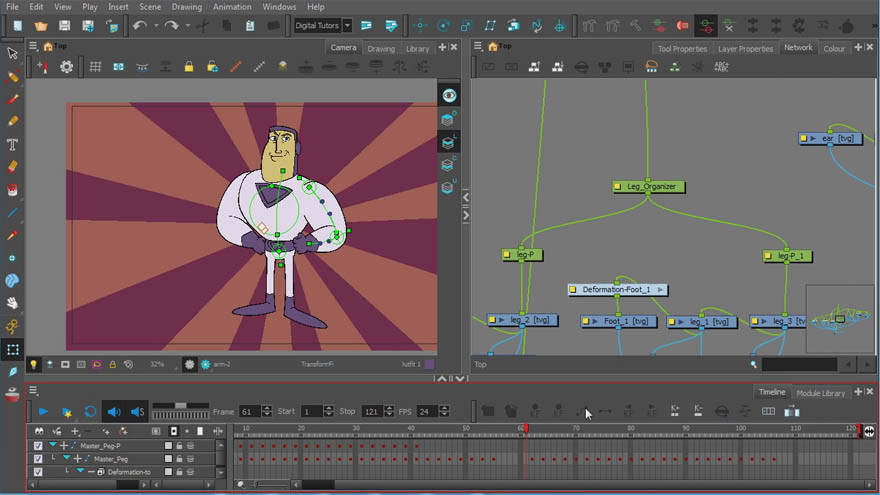Click the gear settings icon in Camera toolbar
Screen dimensions: 880x495
click(x=66, y=67)
